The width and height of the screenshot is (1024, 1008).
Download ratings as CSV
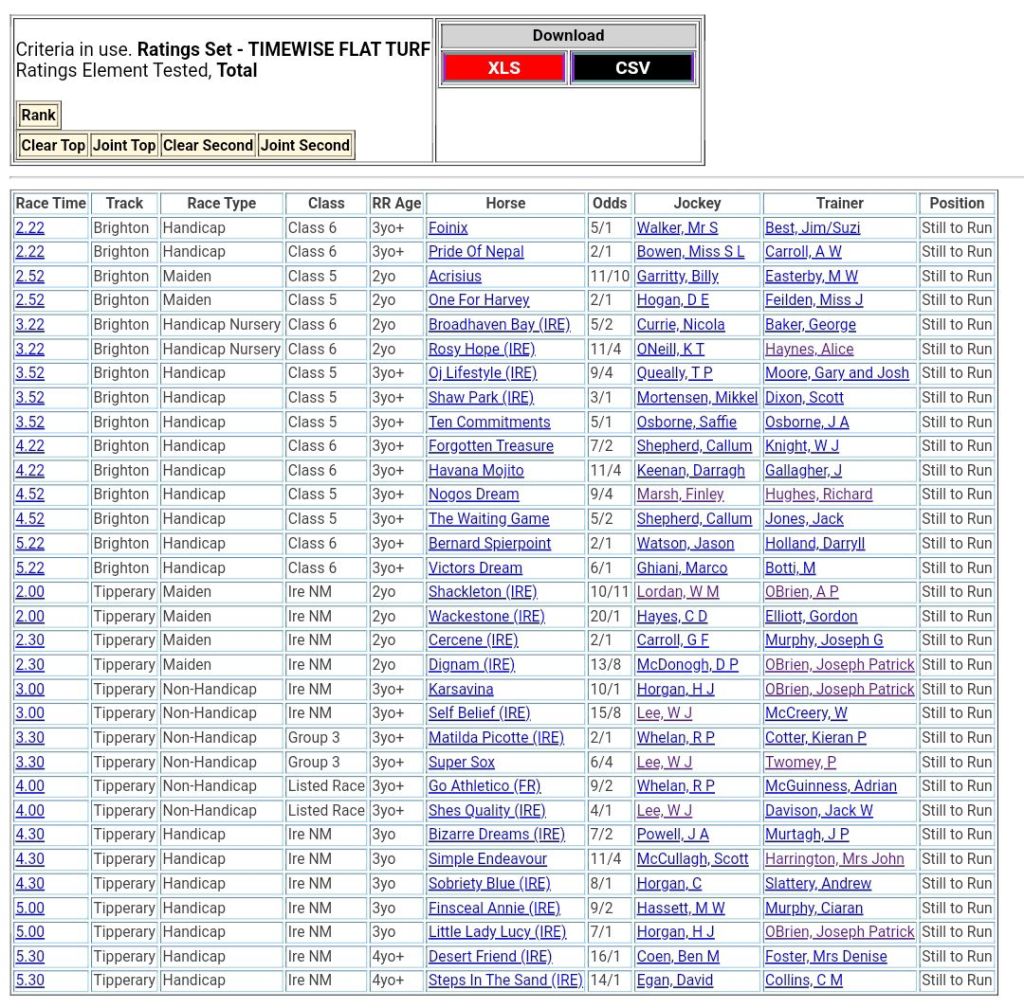632,68
